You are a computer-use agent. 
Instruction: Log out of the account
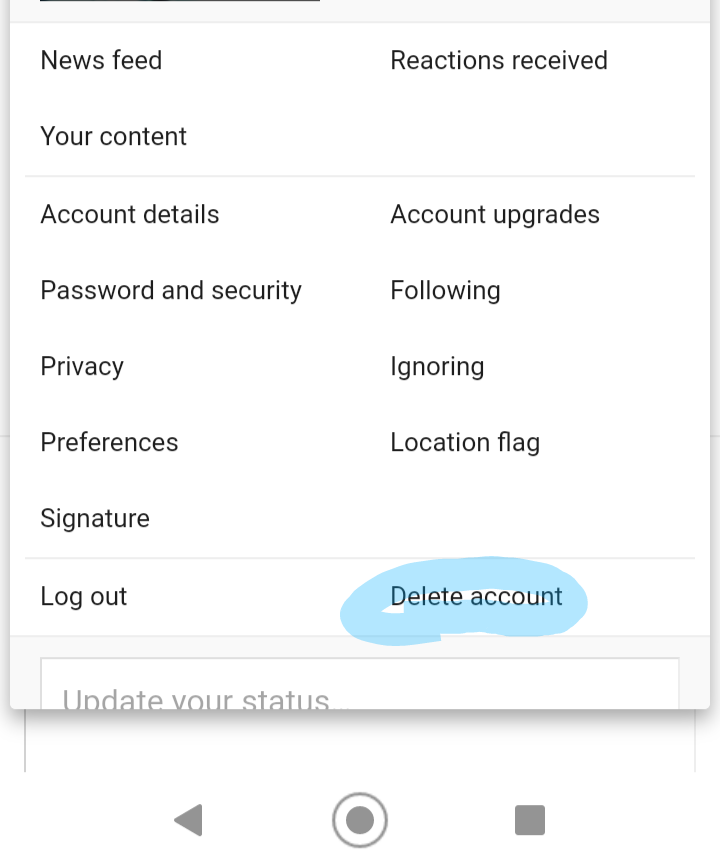coord(84,596)
